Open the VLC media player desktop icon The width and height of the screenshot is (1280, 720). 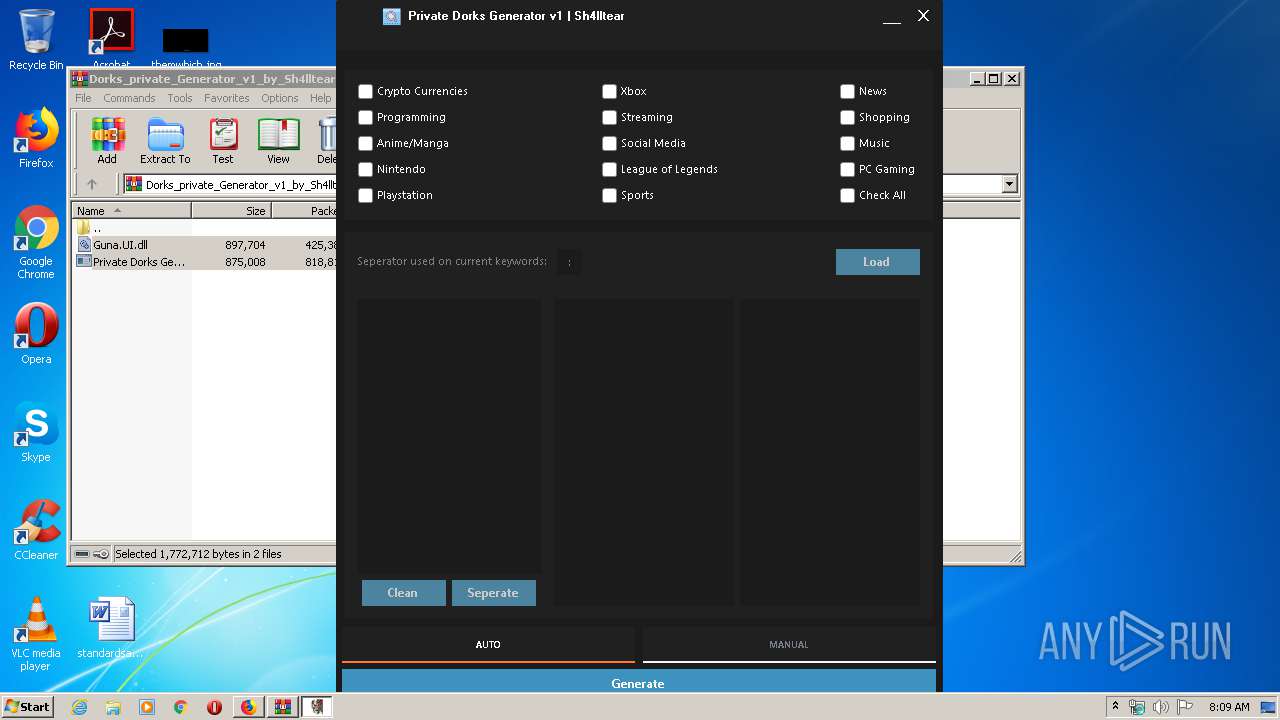point(36,634)
